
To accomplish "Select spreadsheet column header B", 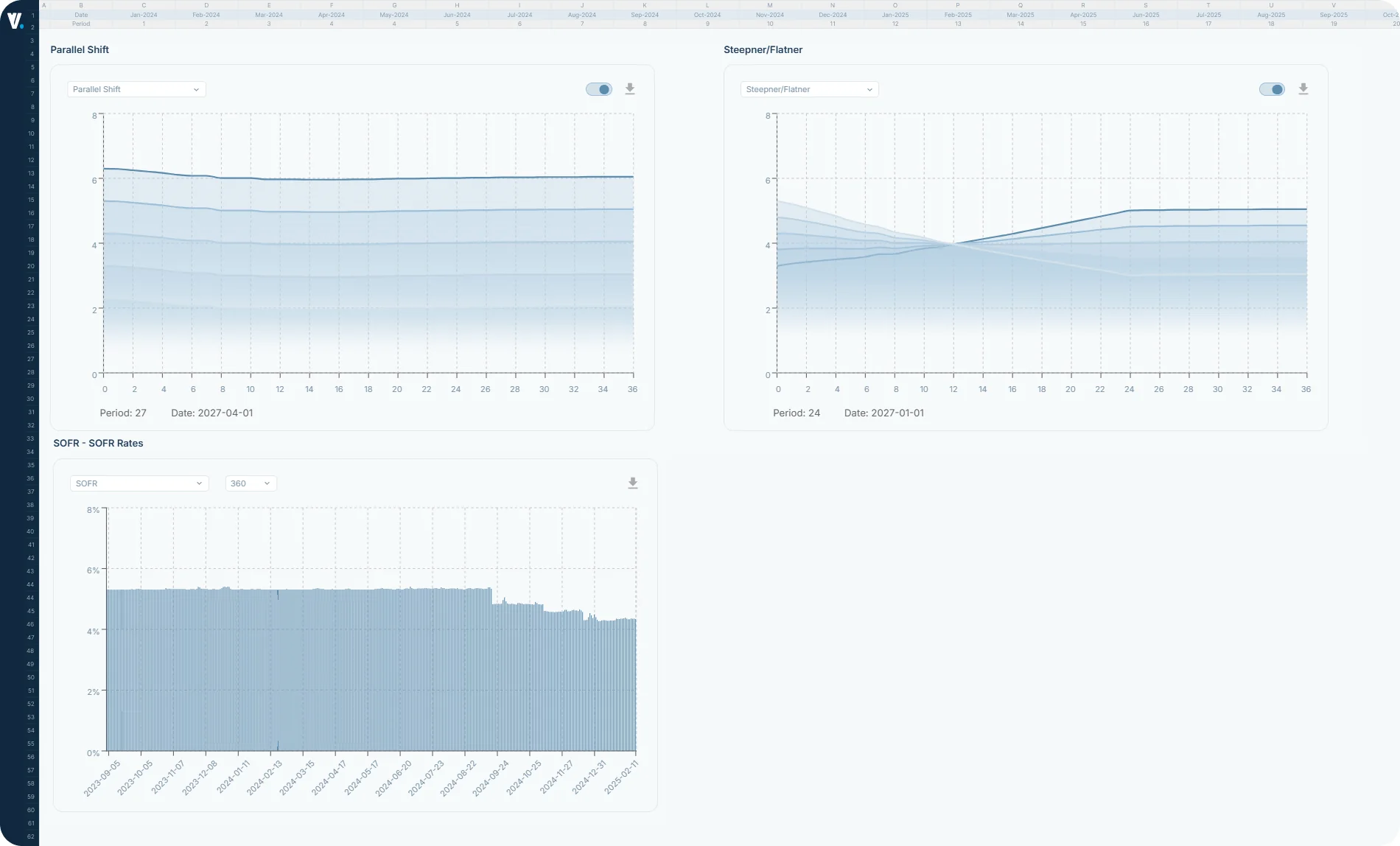I will 81,5.
